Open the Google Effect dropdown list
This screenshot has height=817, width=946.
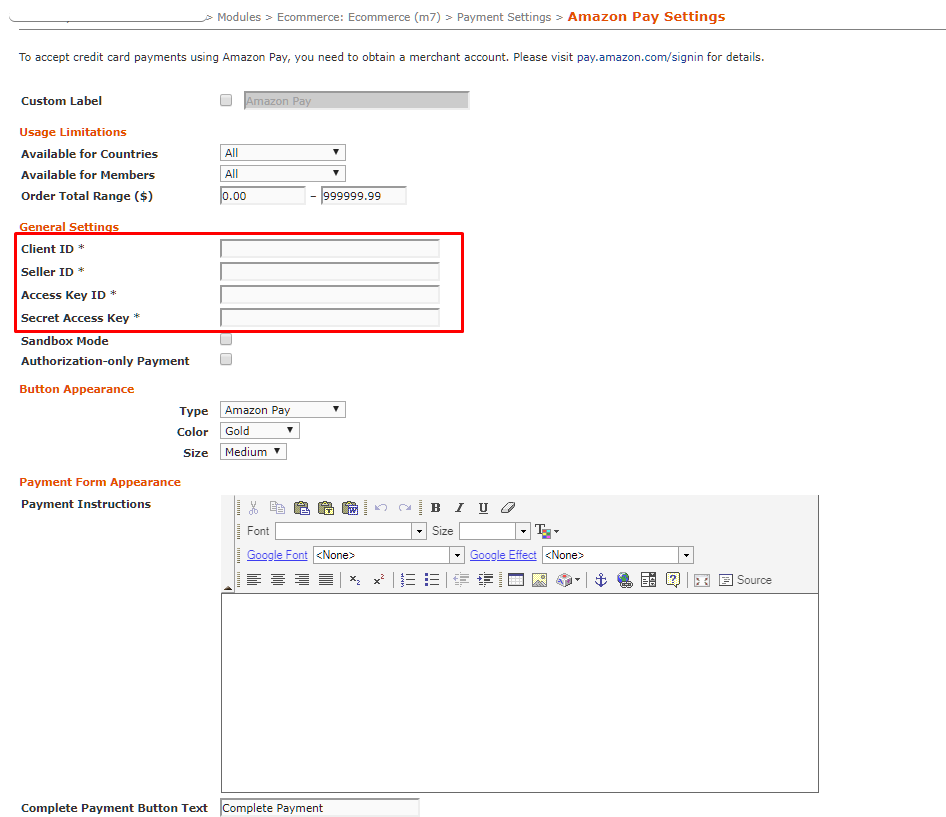pos(618,555)
